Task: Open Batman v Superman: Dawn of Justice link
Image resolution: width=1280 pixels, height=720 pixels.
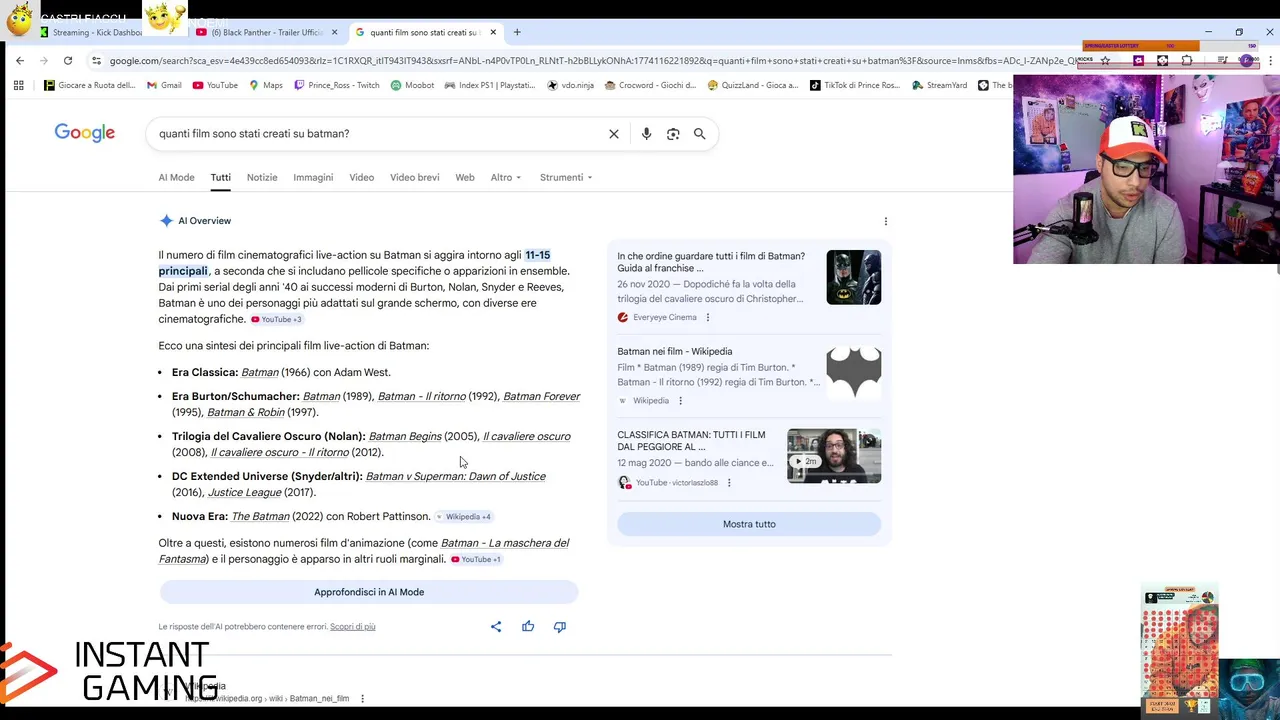Action: point(456,476)
